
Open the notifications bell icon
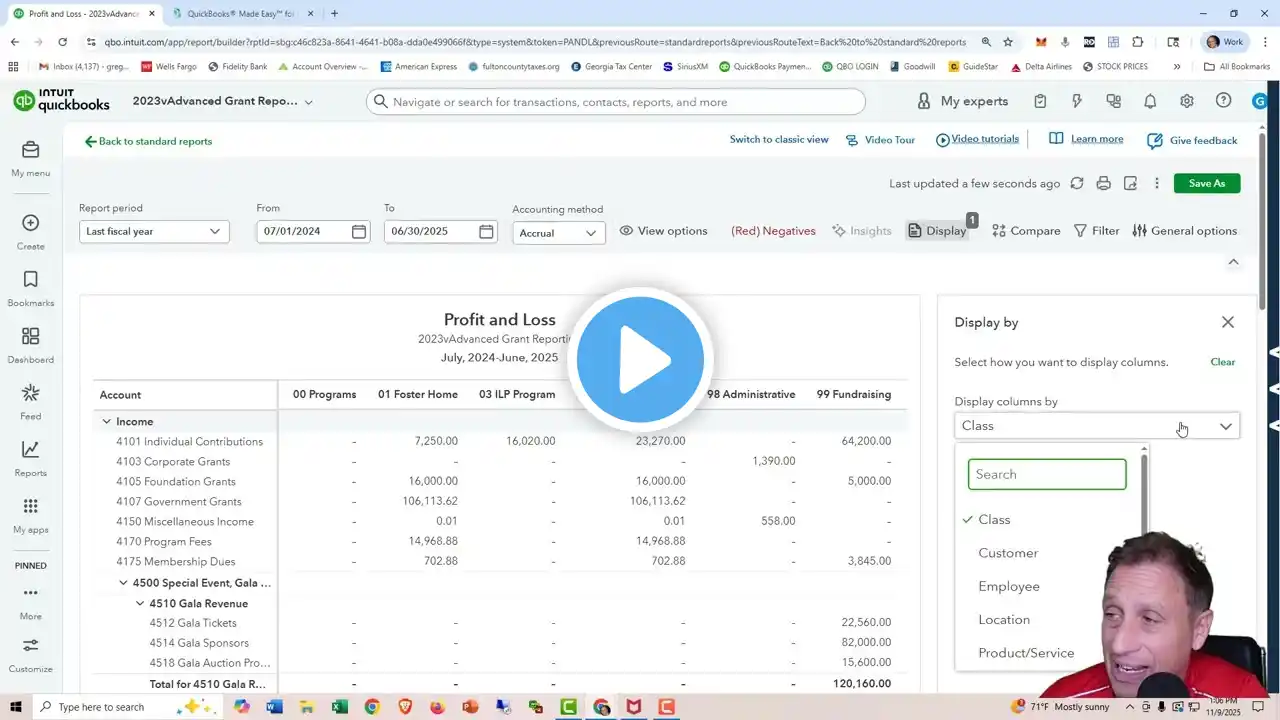(1150, 101)
